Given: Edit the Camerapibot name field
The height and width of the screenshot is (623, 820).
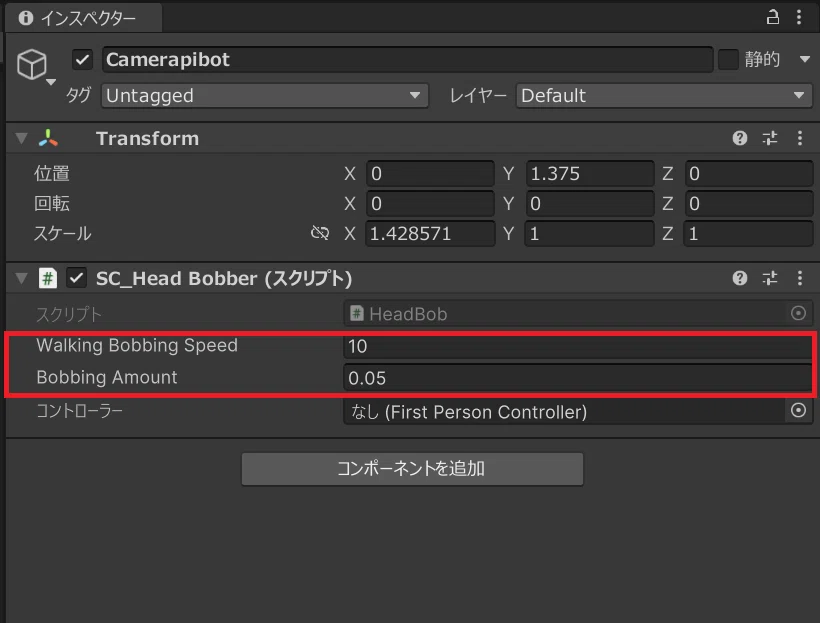Looking at the screenshot, I should [x=407, y=60].
